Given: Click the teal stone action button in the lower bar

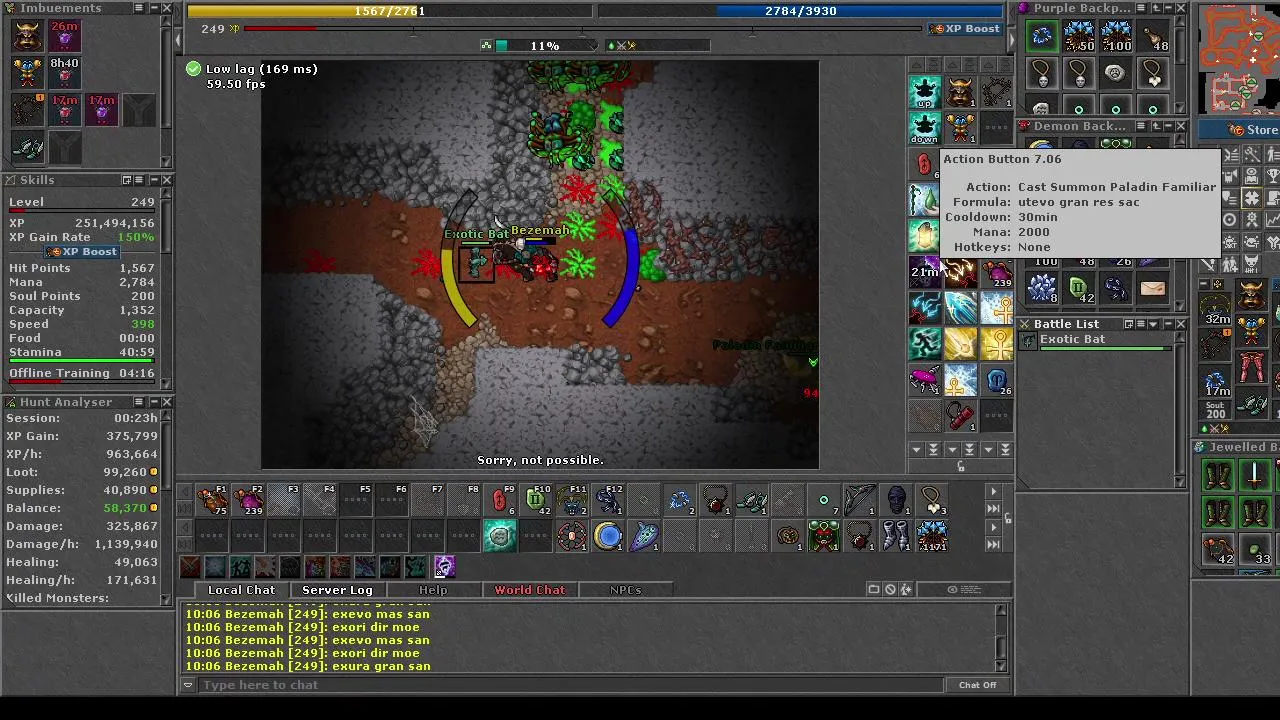Looking at the screenshot, I should pos(500,537).
